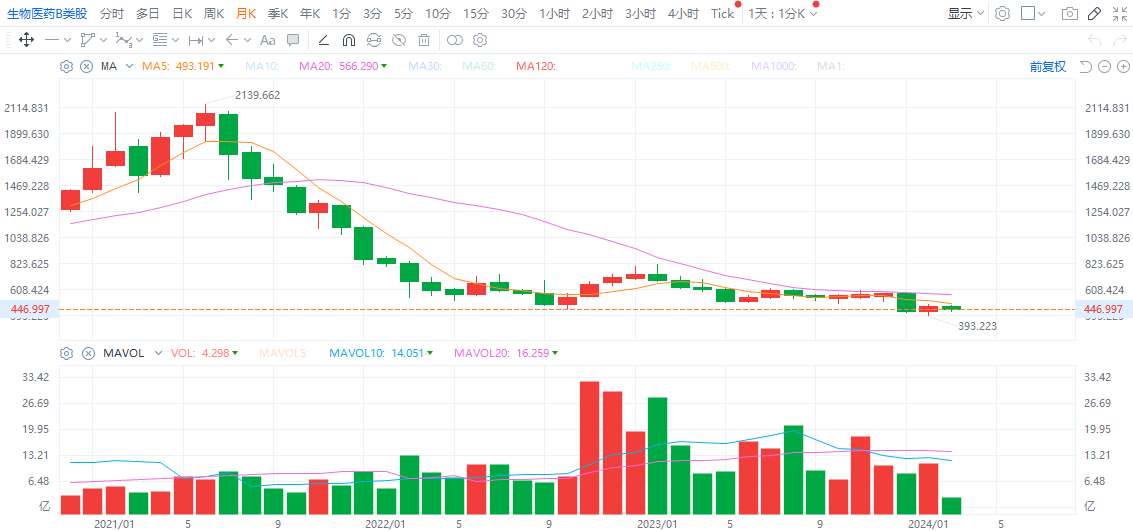Switch to the 日K daily chart tab
Viewport: 1133px width, 531px height.
click(182, 14)
